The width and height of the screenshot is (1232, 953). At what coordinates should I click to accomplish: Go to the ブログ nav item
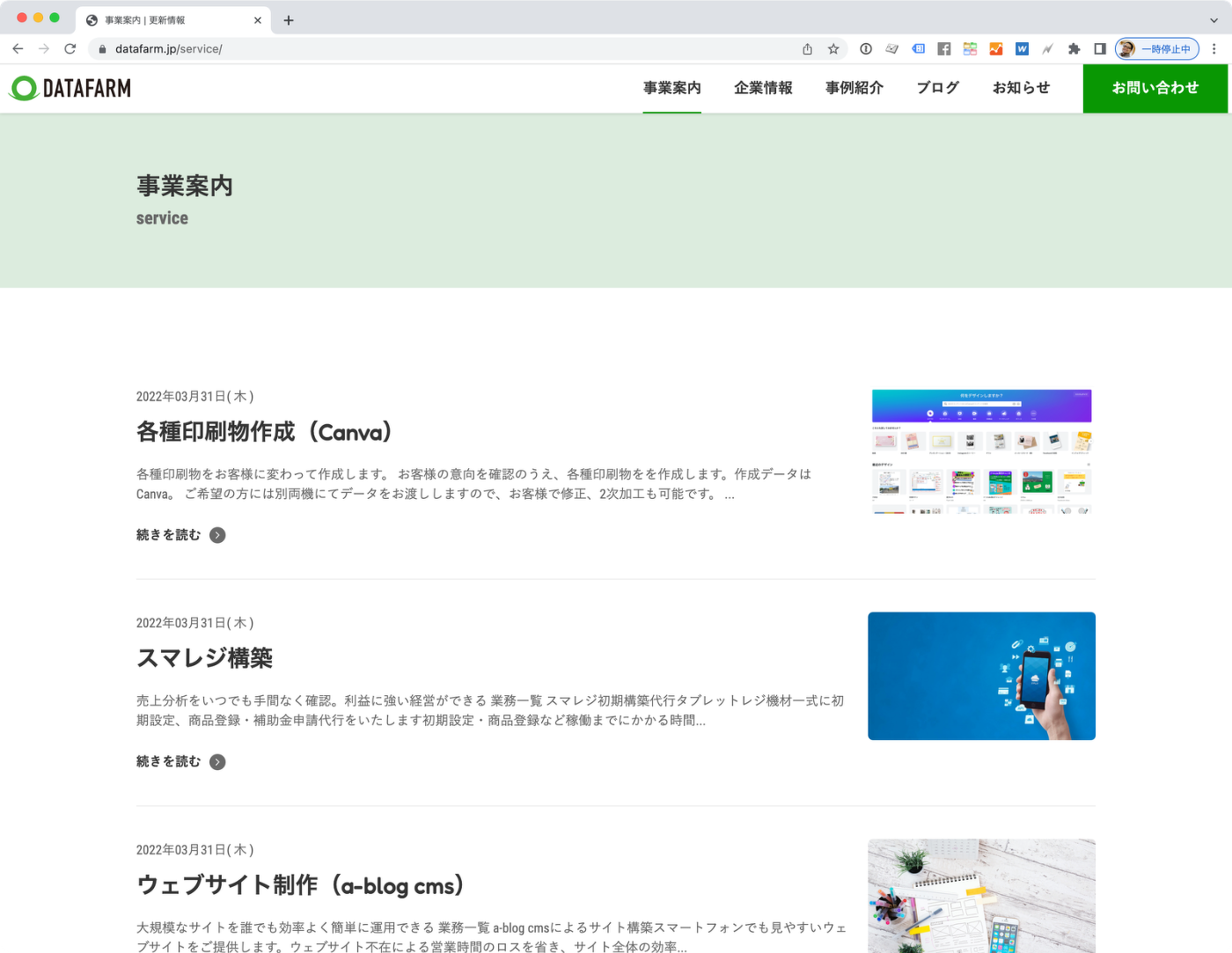pyautogui.click(x=937, y=88)
